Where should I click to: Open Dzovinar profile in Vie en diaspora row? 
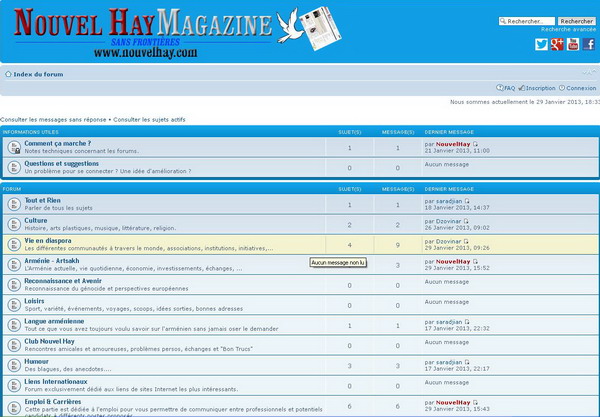coord(448,242)
